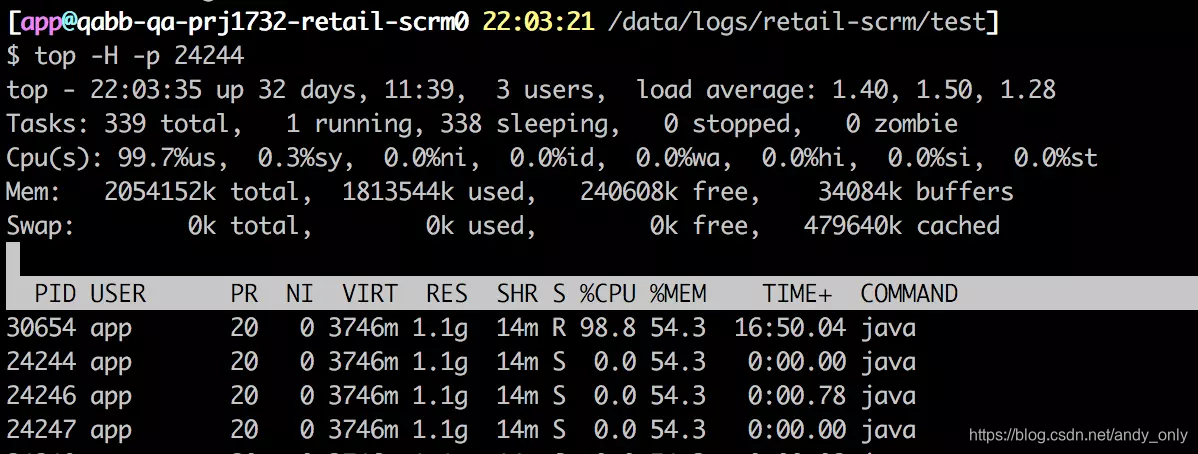Select thread PID 24247
The width and height of the screenshot is (1198, 454).
coord(41,429)
